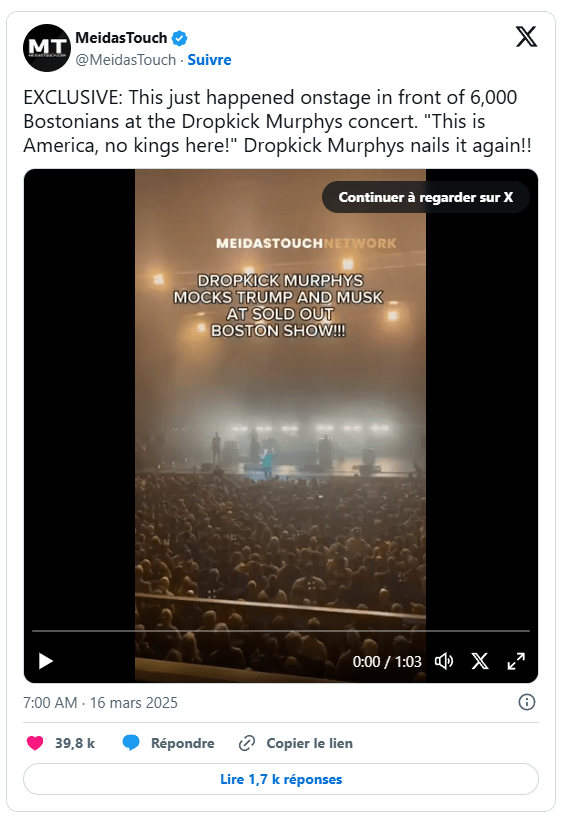The width and height of the screenshot is (566, 825).
Task: Open Lire 1,7 k réponses button
Action: pos(281,779)
